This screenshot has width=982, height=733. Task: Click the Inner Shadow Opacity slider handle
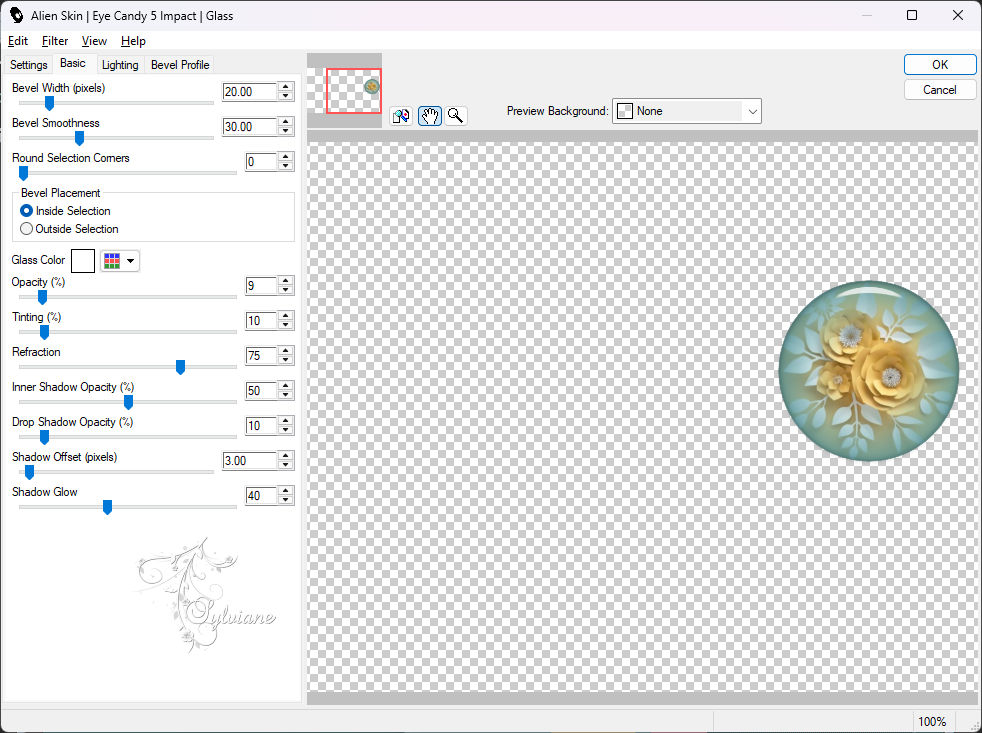click(x=128, y=403)
